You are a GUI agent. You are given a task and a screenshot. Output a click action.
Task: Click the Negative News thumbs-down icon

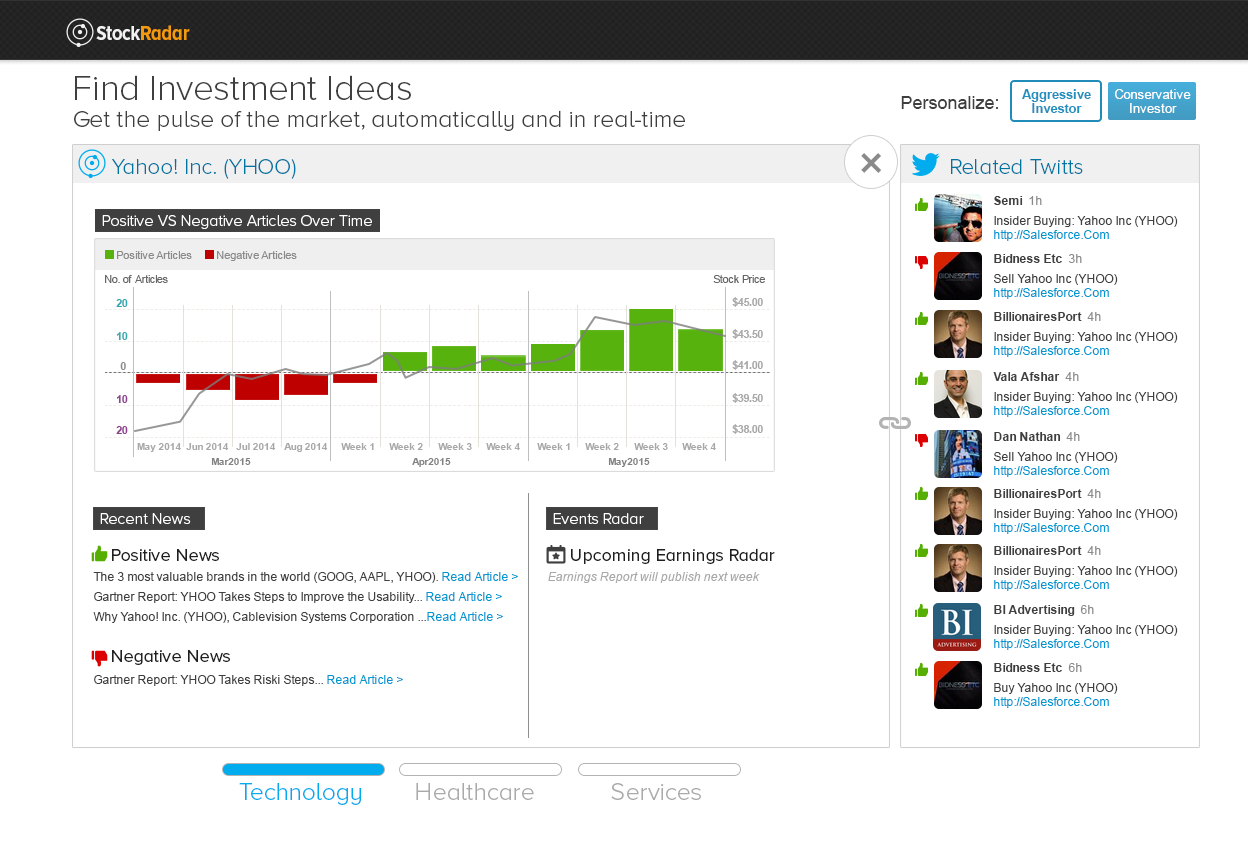[99, 657]
